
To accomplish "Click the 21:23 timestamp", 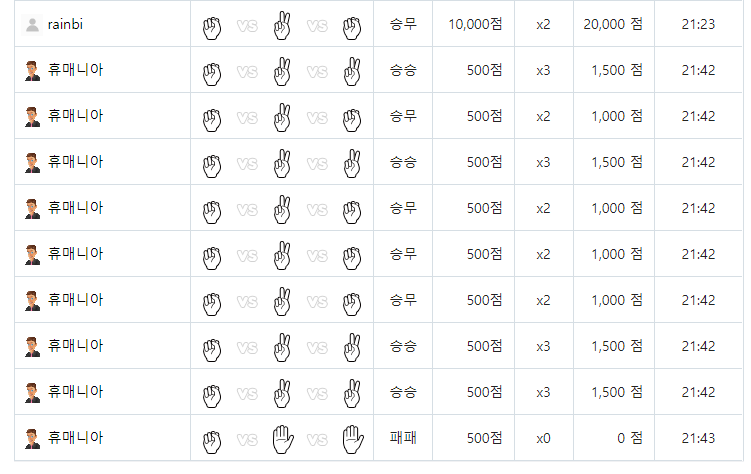I will coord(698,24).
